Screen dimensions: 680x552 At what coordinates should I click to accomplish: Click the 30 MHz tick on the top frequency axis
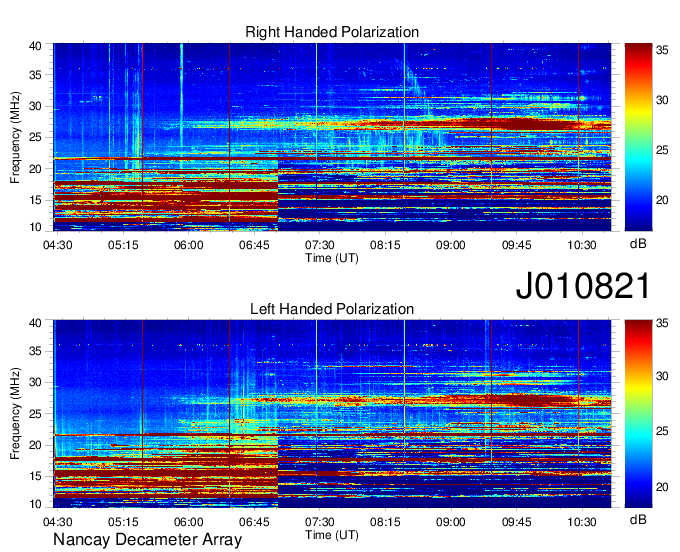[x=35, y=106]
